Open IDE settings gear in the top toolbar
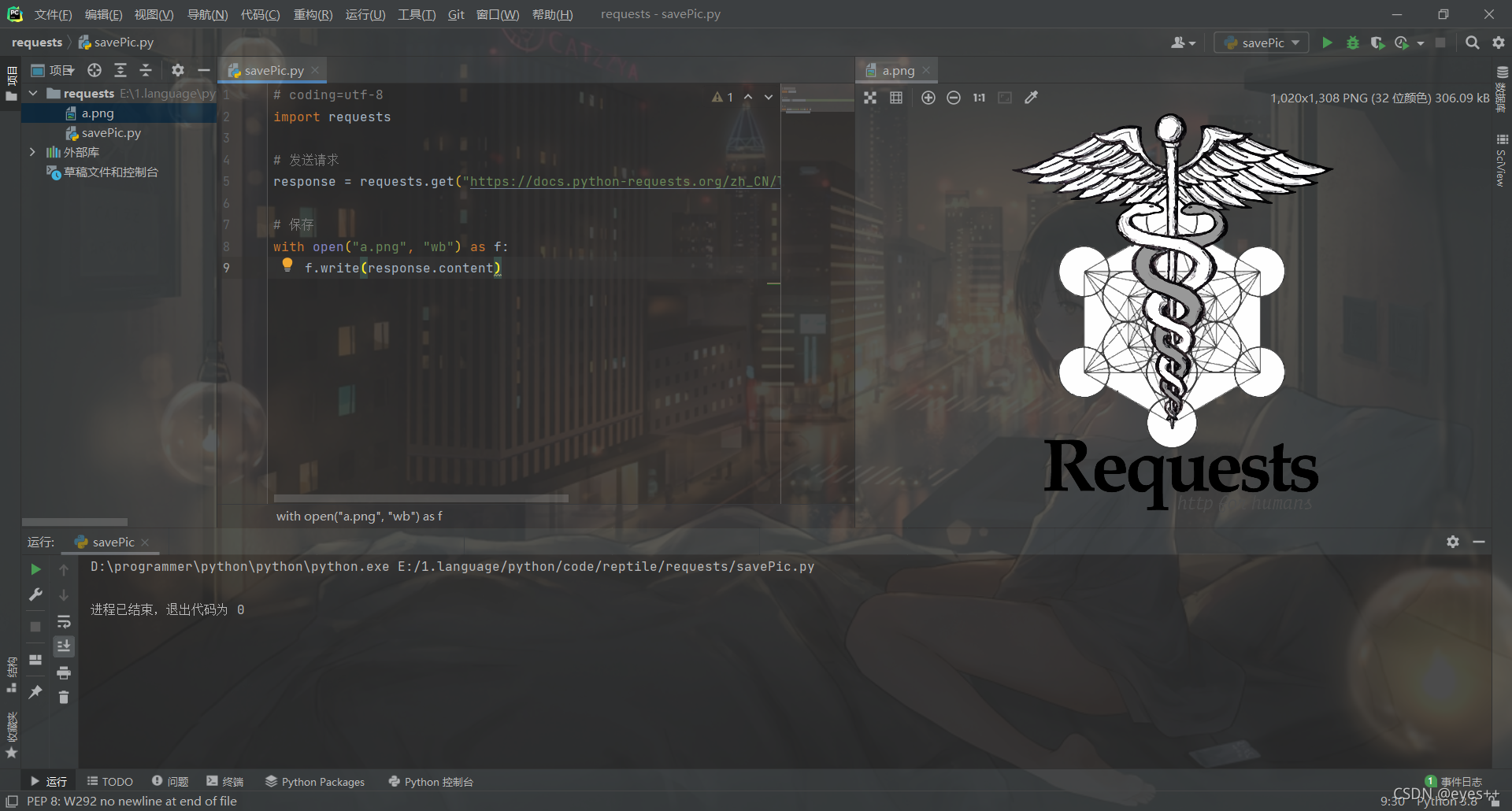The height and width of the screenshot is (811, 1512). coord(1499,43)
